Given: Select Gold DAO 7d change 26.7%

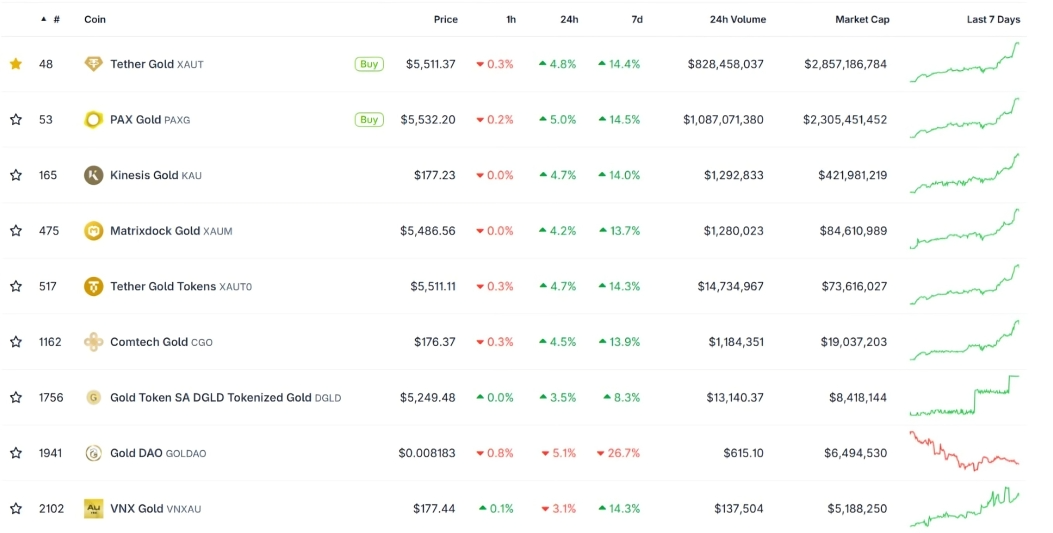Looking at the screenshot, I should pos(619,453).
